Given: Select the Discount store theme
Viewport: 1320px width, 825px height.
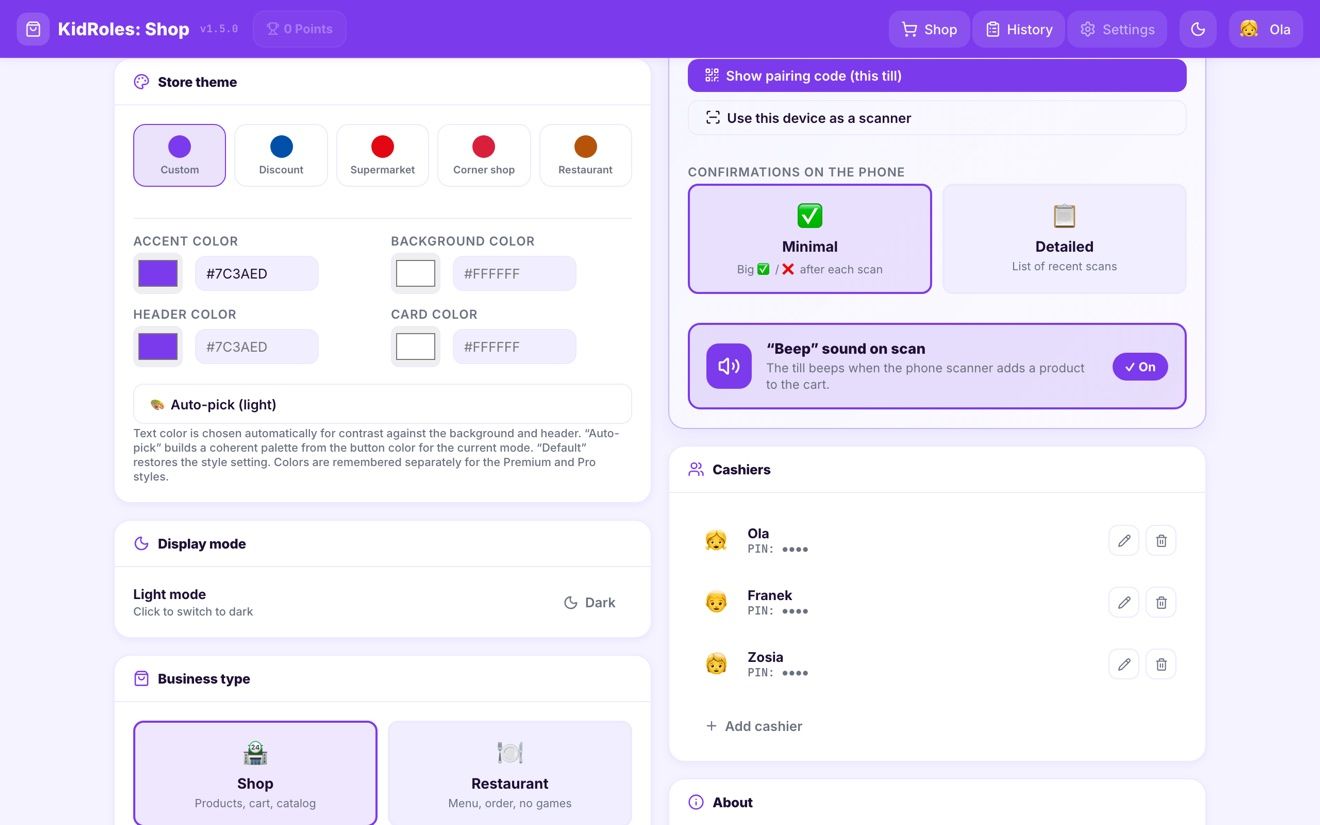Looking at the screenshot, I should pyautogui.click(x=281, y=155).
